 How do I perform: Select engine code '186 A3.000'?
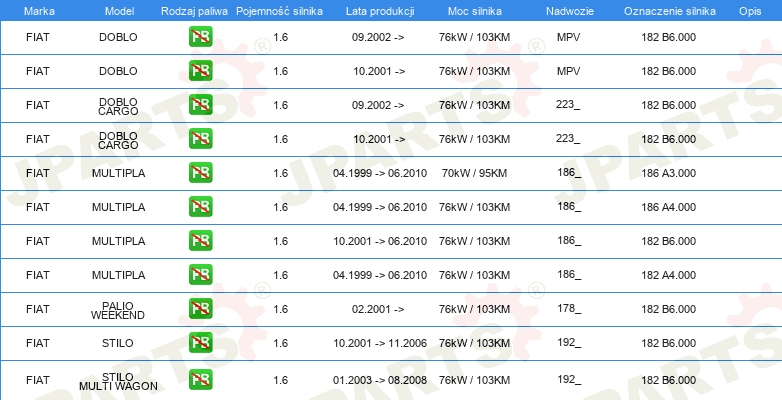point(668,173)
